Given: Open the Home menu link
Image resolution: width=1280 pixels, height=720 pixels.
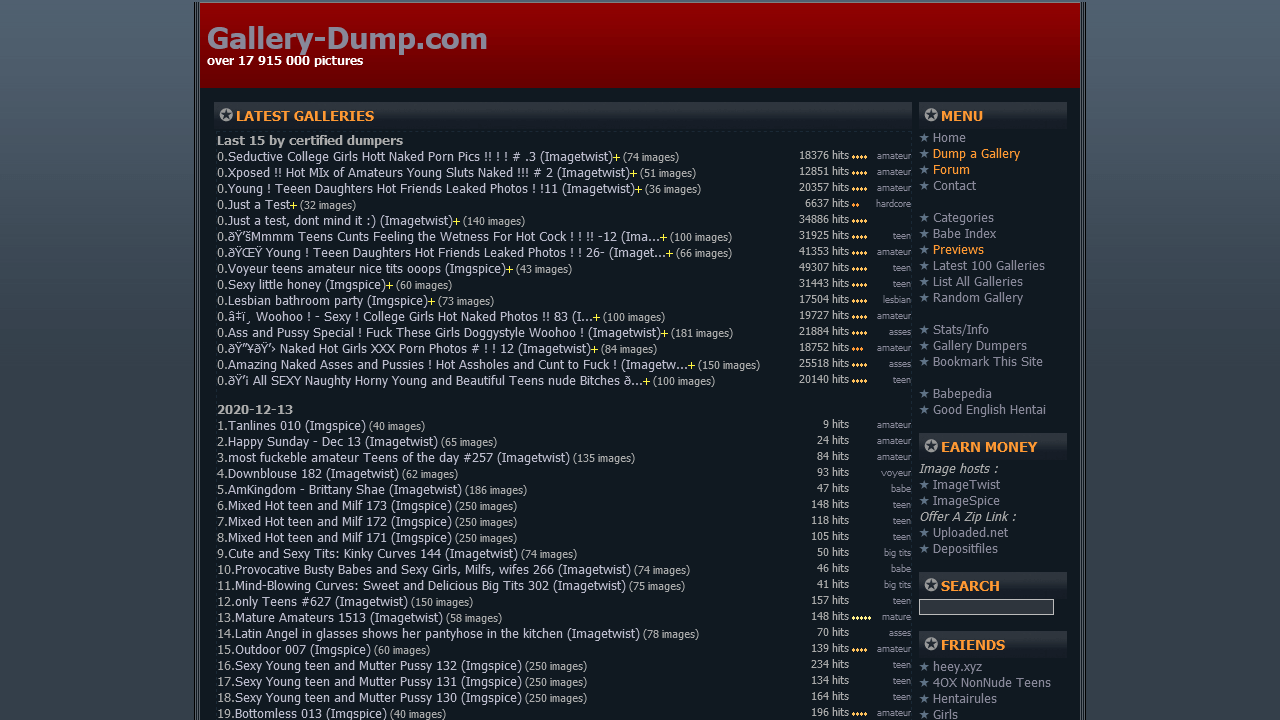Looking at the screenshot, I should [948, 138].
